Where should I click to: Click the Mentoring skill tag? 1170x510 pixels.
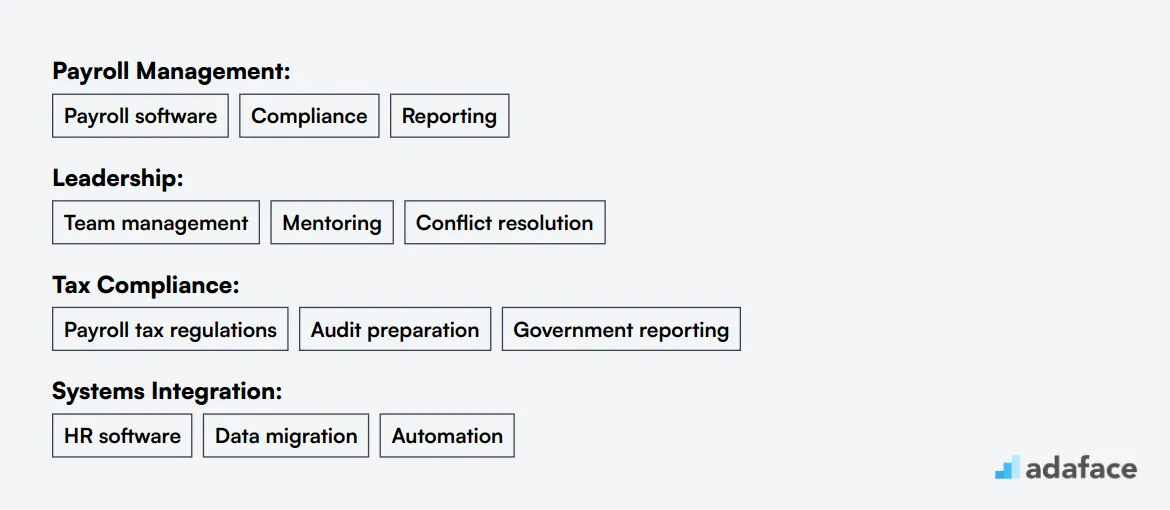(332, 223)
